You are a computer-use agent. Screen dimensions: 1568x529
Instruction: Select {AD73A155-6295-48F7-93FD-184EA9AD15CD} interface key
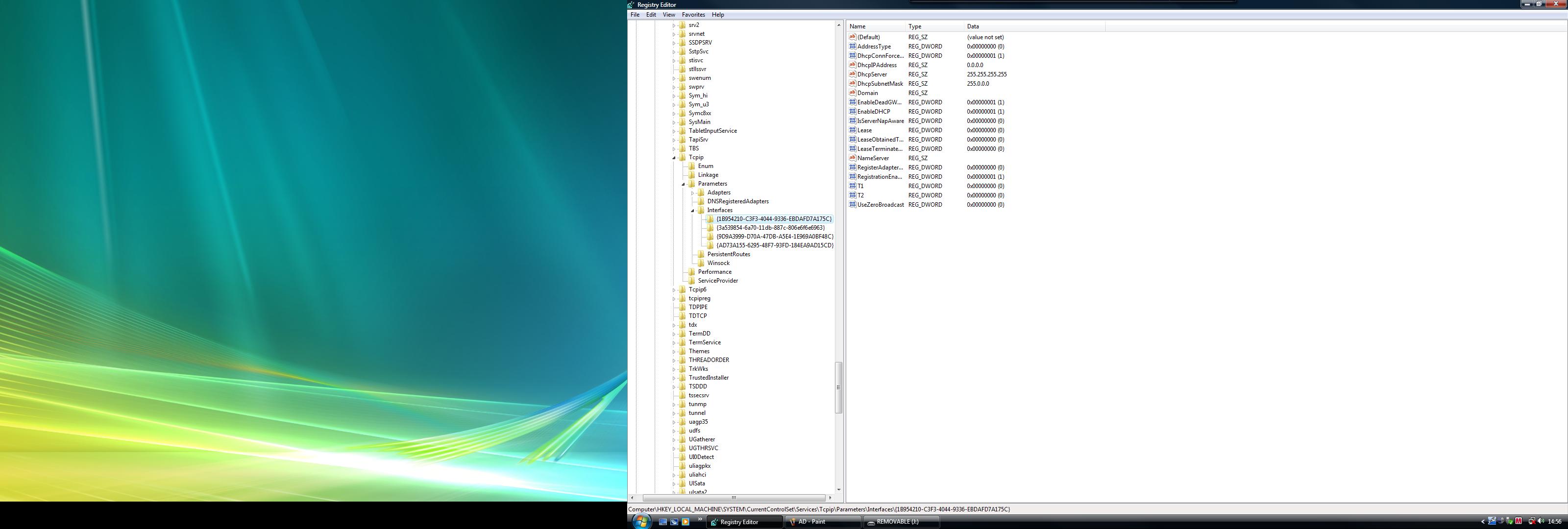[x=775, y=245]
